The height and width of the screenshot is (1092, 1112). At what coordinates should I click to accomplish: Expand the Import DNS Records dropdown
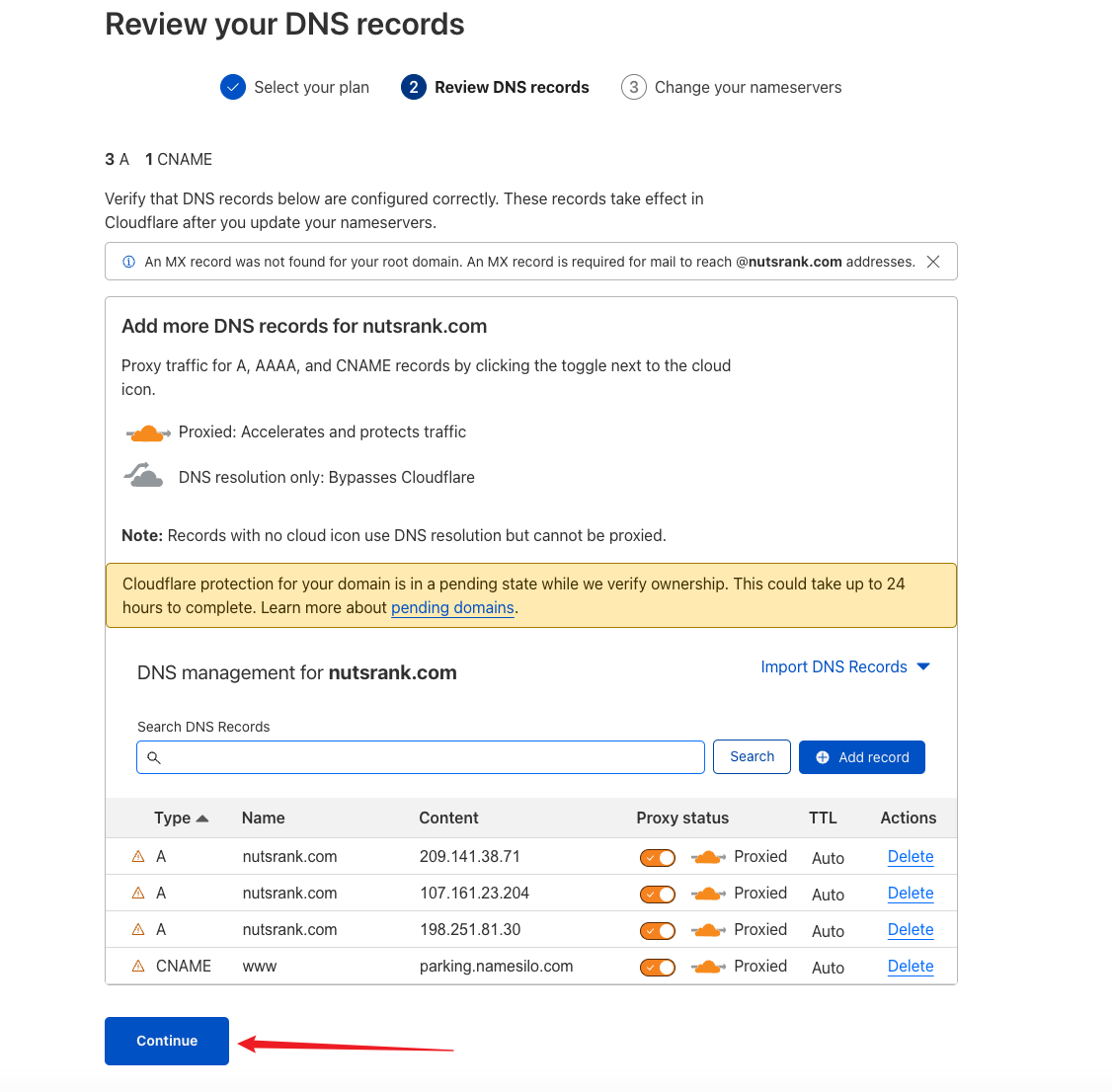844,666
